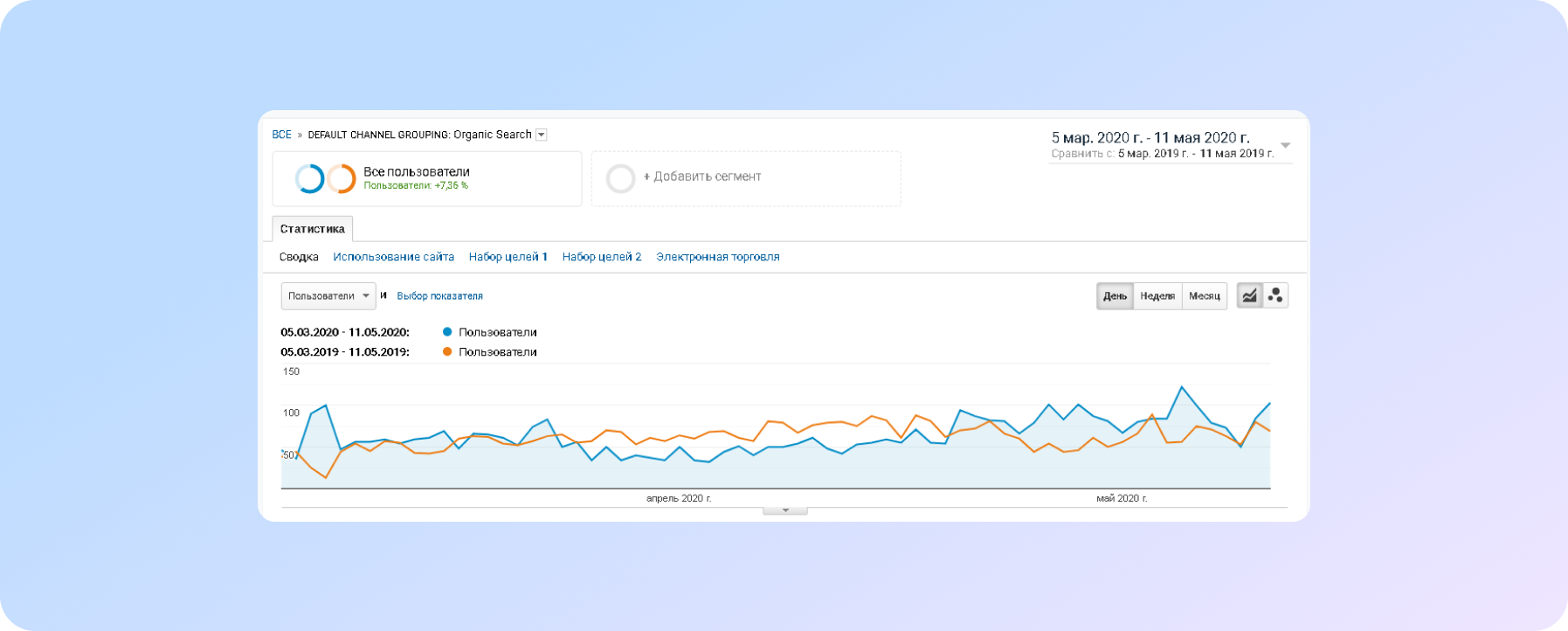
Task: Open the Пользователи metric dropdown
Action: point(328,296)
